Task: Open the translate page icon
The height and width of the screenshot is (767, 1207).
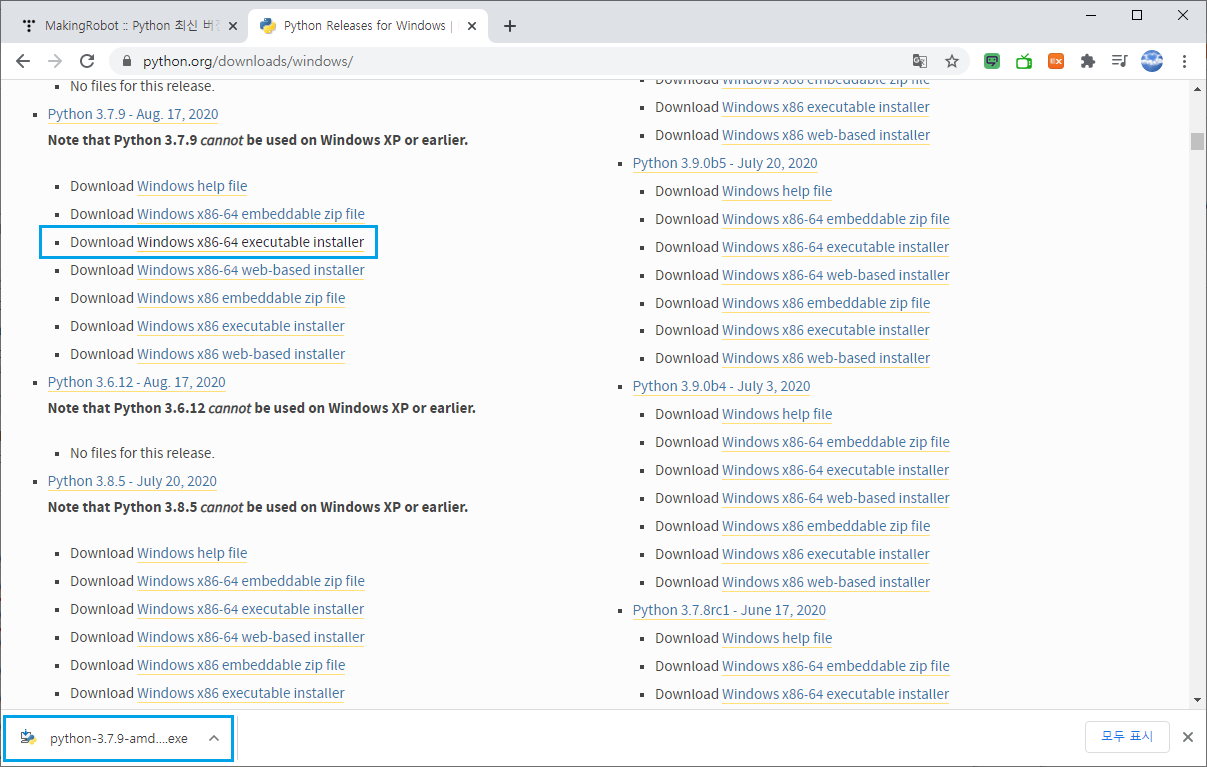Action: (x=920, y=61)
